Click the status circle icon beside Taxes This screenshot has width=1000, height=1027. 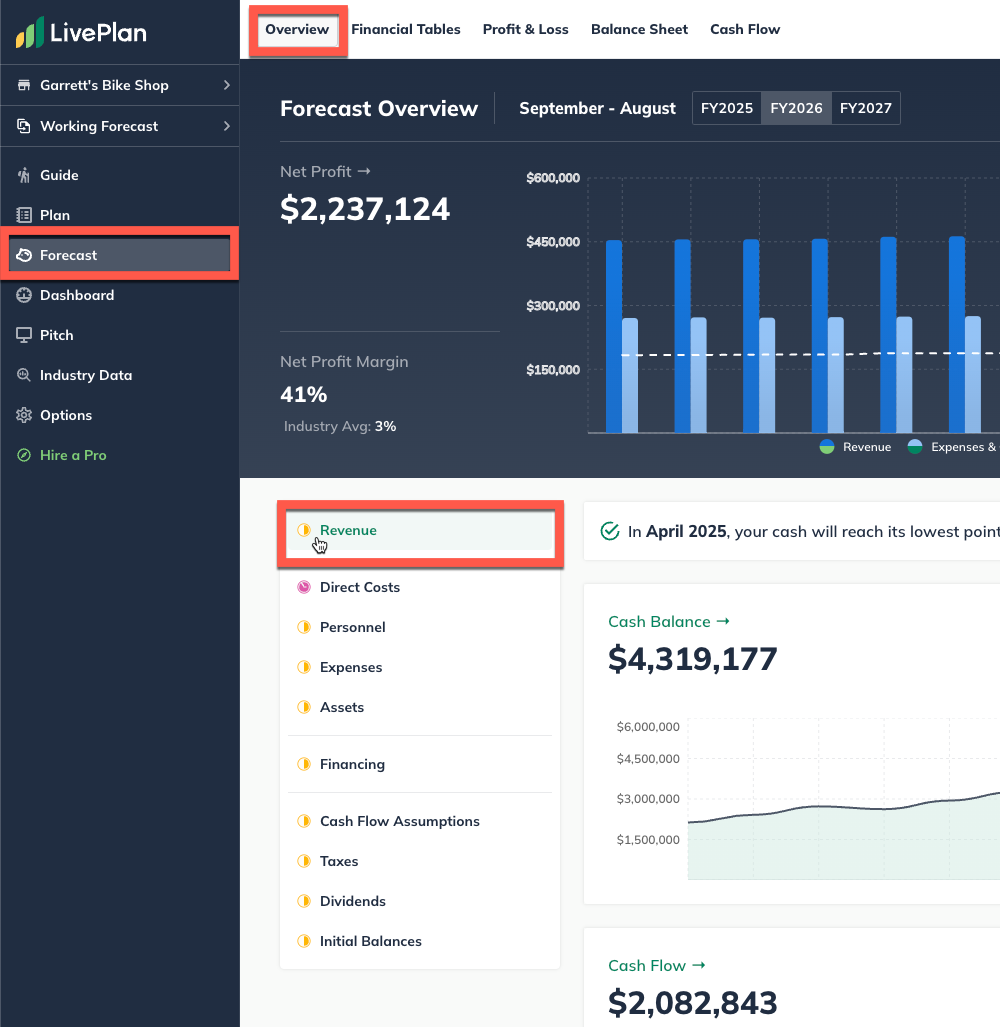click(304, 861)
